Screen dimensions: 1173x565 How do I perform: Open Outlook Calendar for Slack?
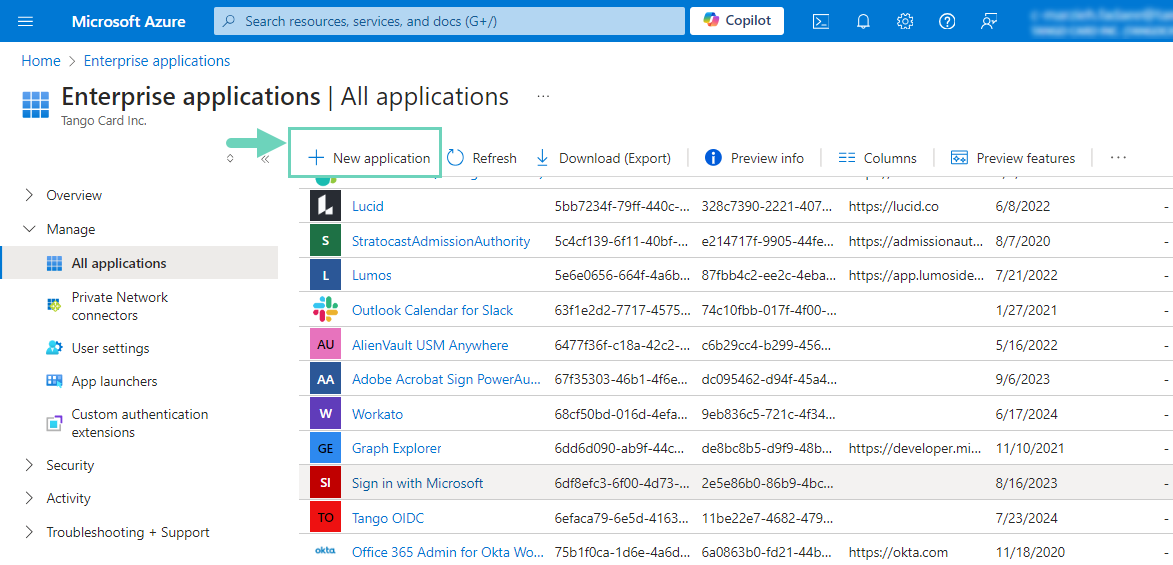(x=432, y=310)
